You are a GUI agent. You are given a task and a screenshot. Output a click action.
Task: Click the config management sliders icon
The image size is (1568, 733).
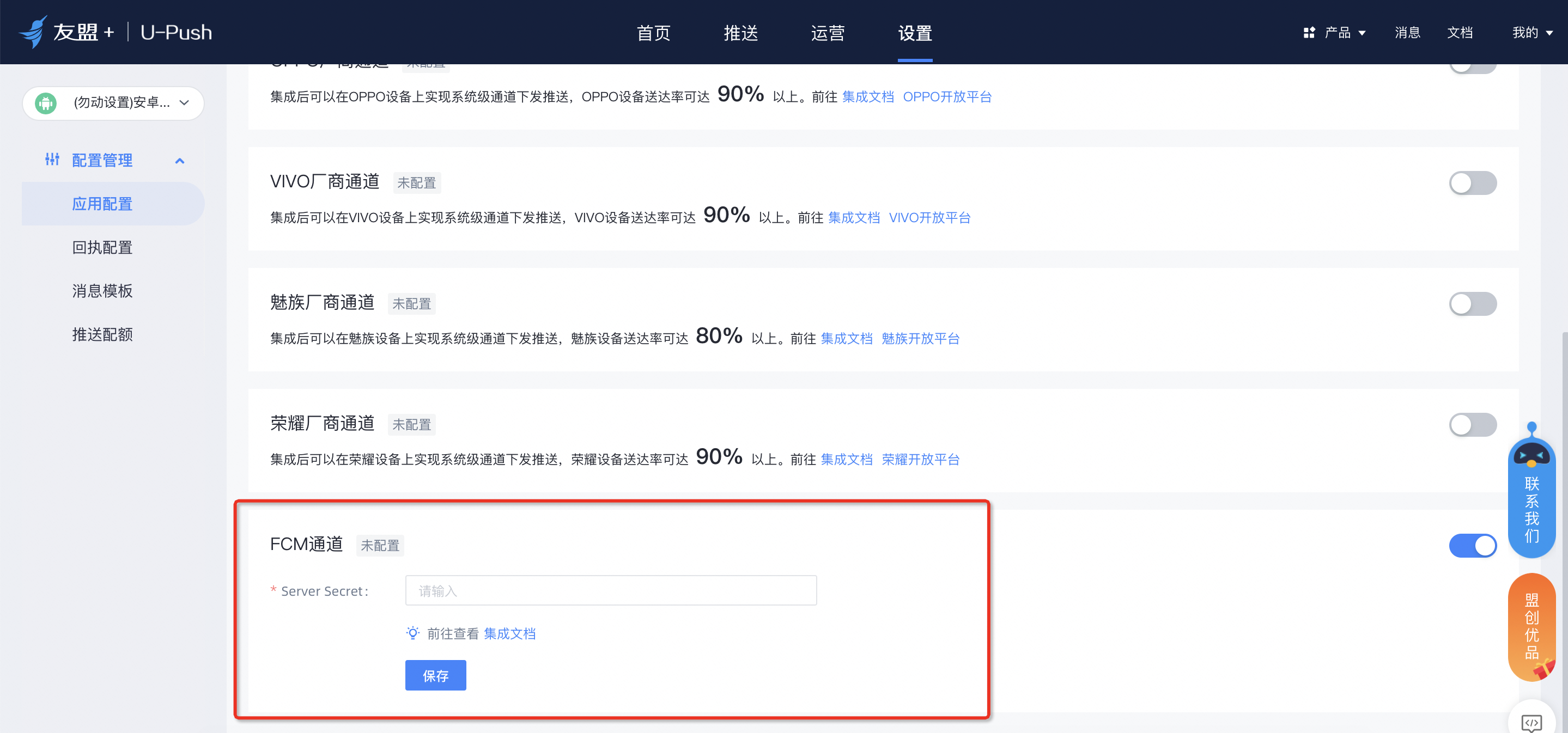point(52,160)
